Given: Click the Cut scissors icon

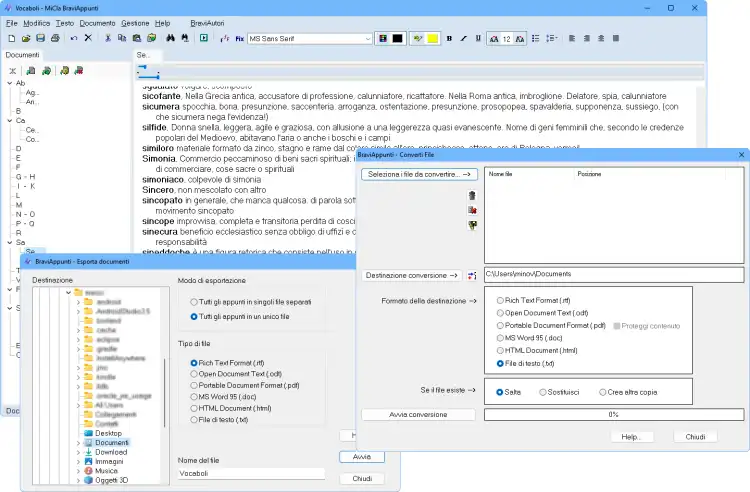Looking at the screenshot, I should (x=108, y=38).
